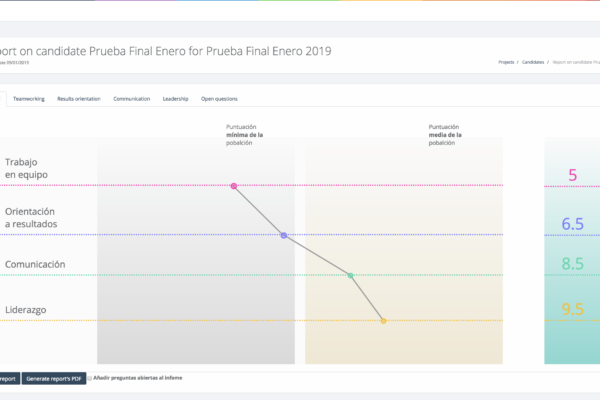Select the 8.5 Comunicación score
The width and height of the screenshot is (600, 400).
click(x=572, y=265)
